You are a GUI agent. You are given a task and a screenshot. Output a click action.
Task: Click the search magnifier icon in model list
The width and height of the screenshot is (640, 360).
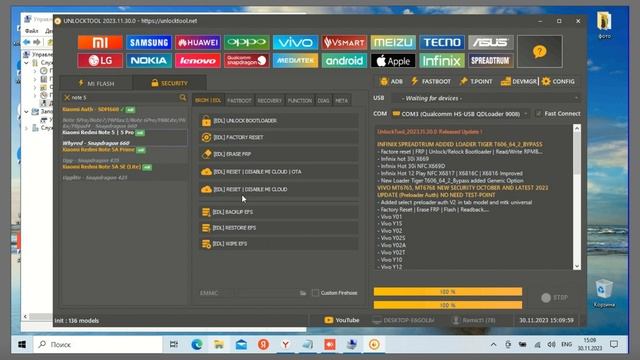coord(182,98)
